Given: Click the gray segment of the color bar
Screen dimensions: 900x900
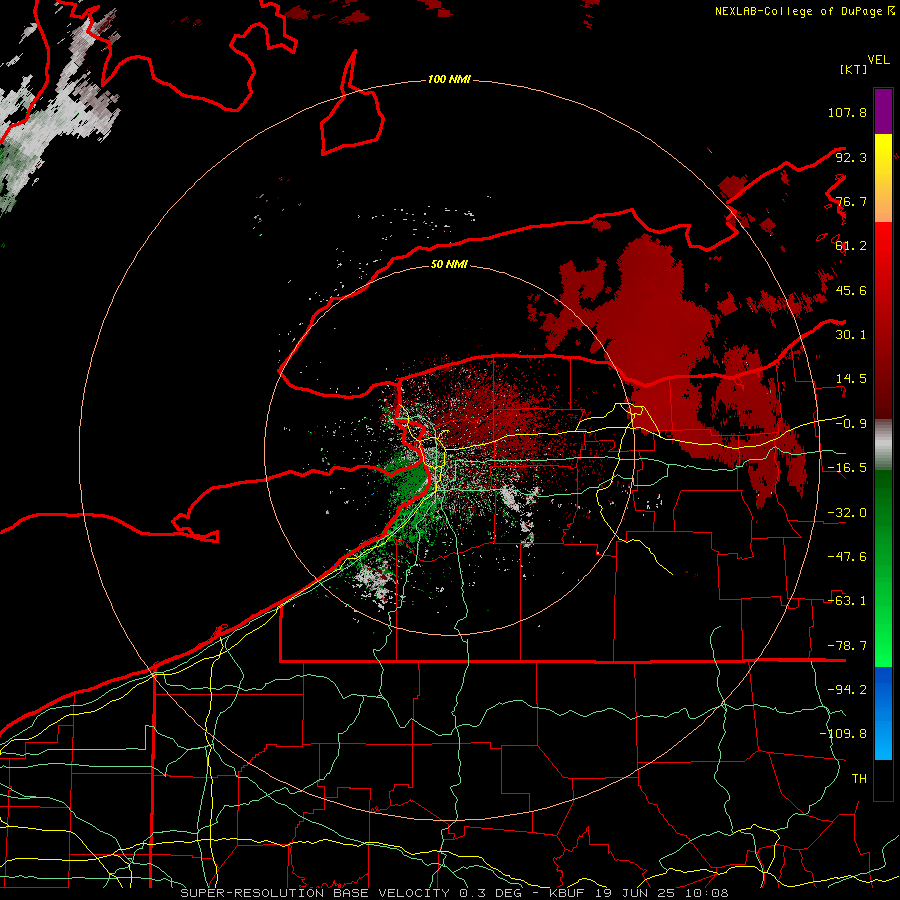Looking at the screenshot, I should pyautogui.click(x=883, y=445).
